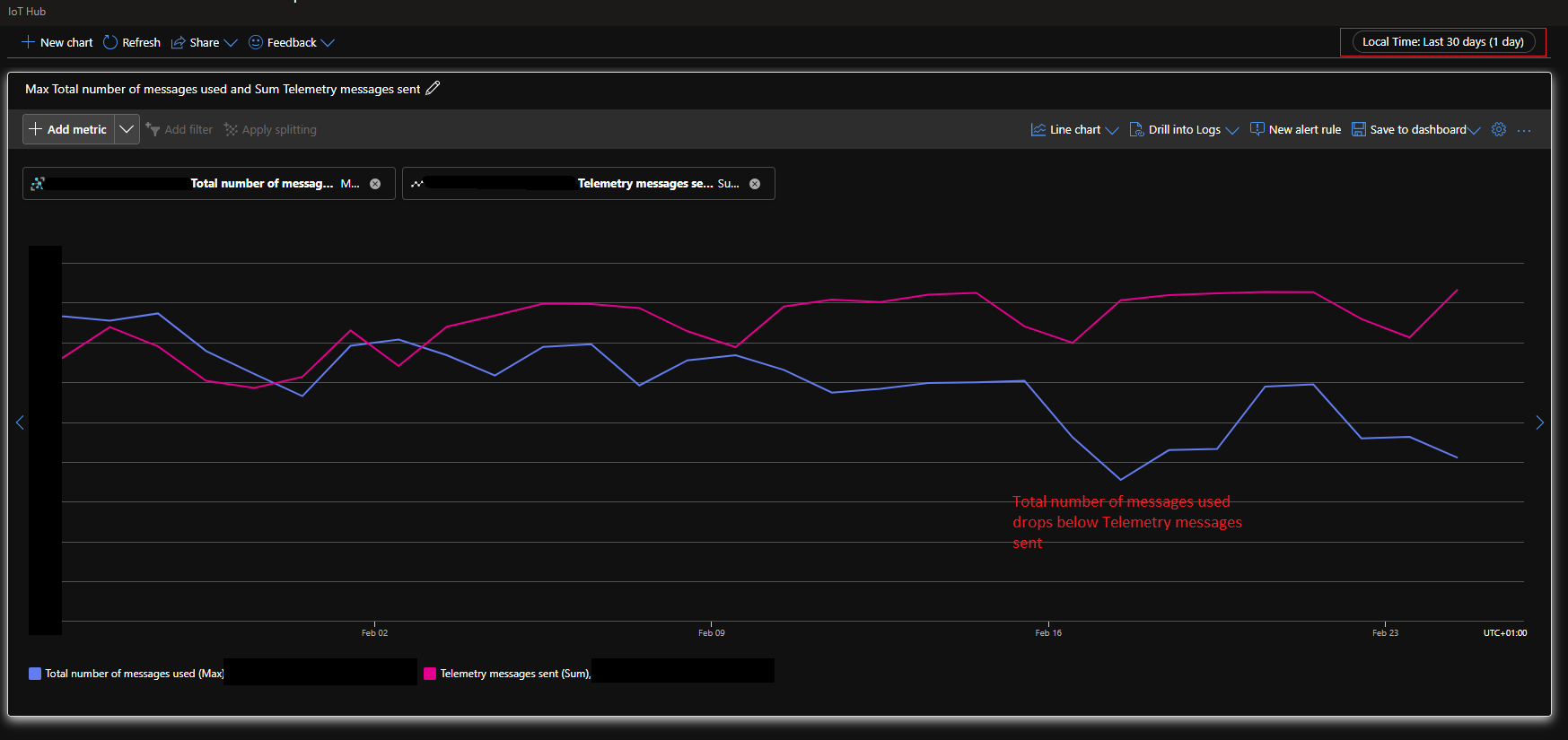Click the New alert rule icon
Viewport: 1568px width, 740px height.
coord(1257,129)
